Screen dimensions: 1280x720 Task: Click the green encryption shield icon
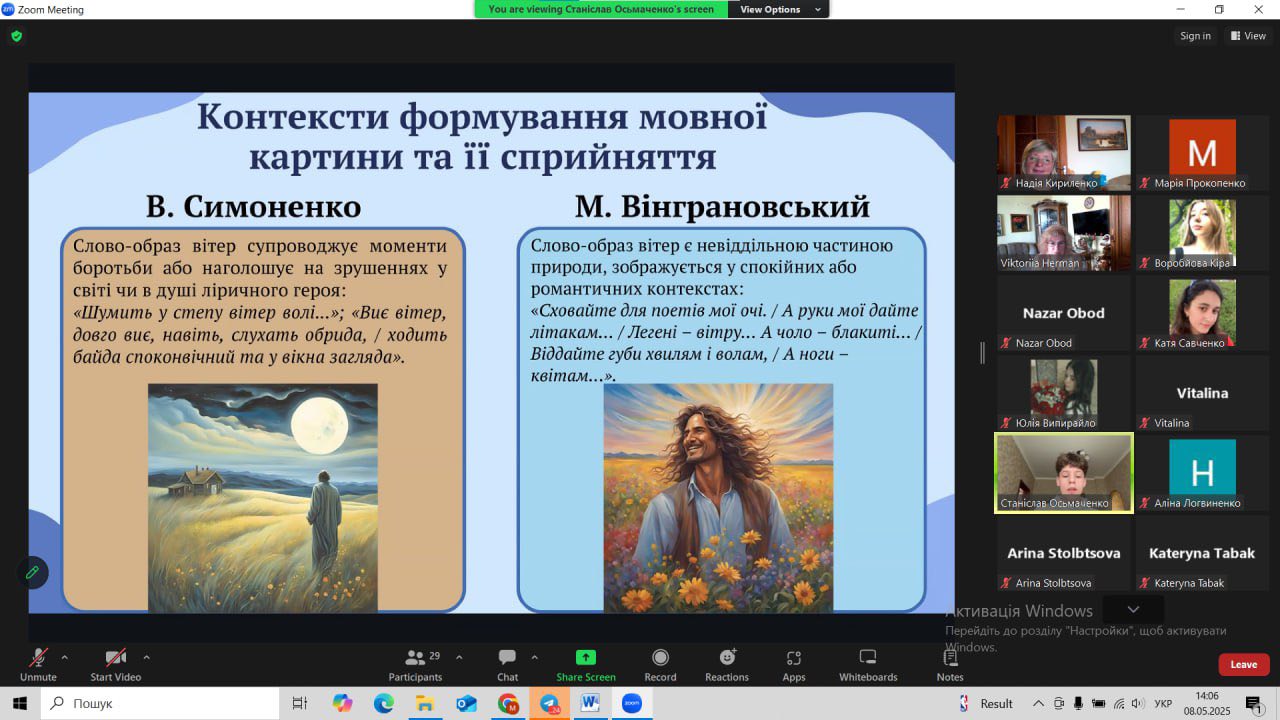[x=16, y=36]
